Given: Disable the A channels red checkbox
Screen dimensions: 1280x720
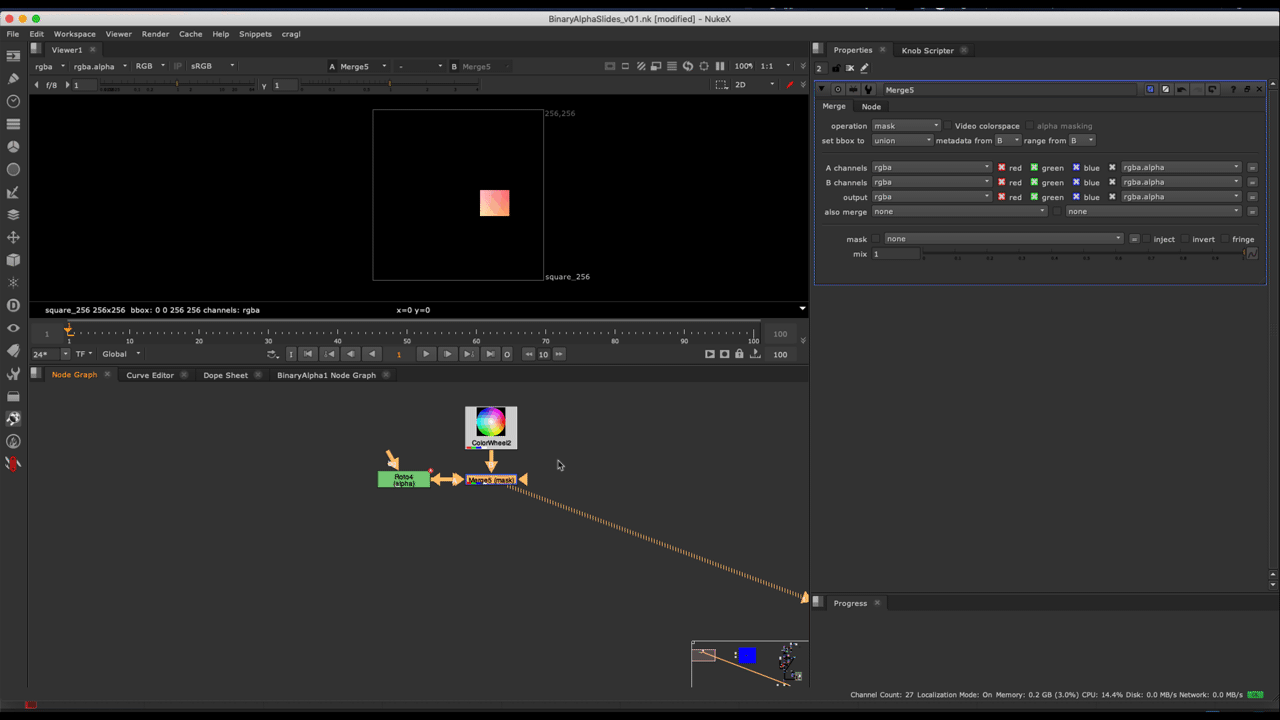Looking at the screenshot, I should [1002, 168].
